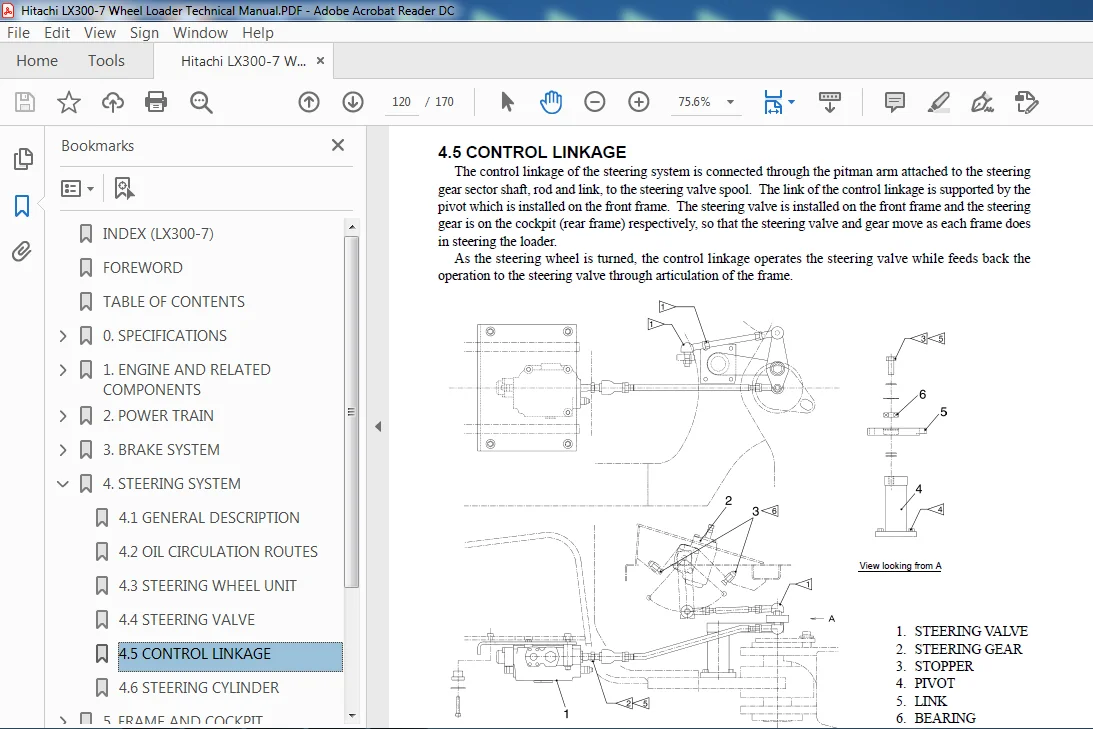
Task: Collapse the 4. STEERING SYSTEM bookmark
Action: [x=63, y=484]
